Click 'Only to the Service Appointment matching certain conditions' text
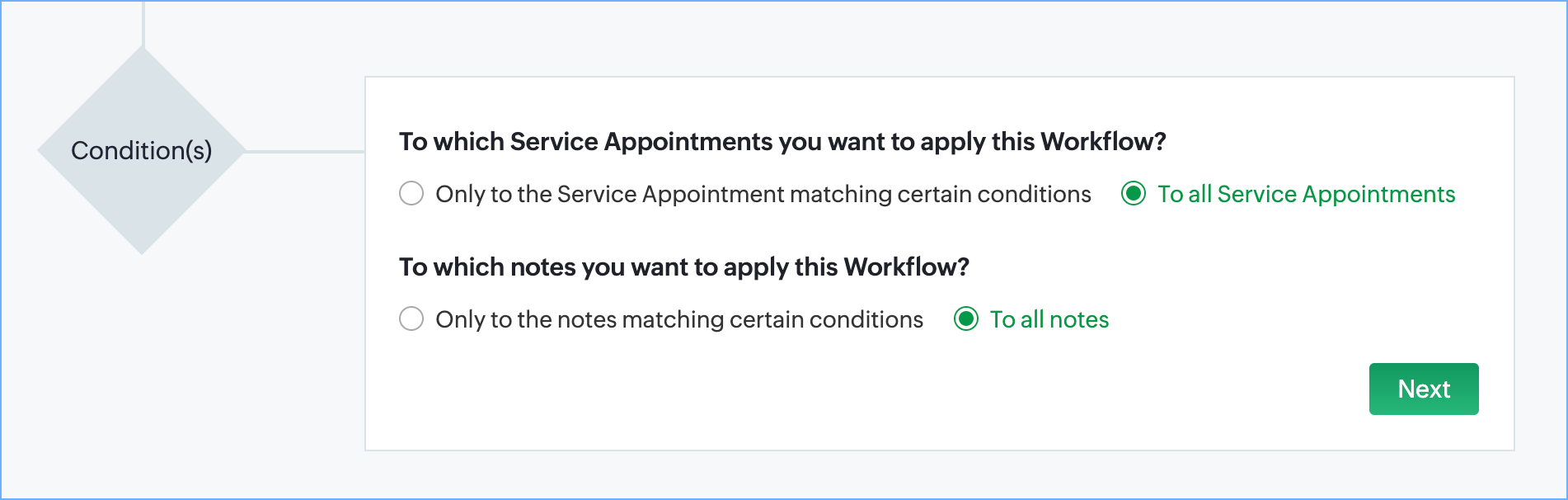Image resolution: width=1568 pixels, height=500 pixels. 763,194
